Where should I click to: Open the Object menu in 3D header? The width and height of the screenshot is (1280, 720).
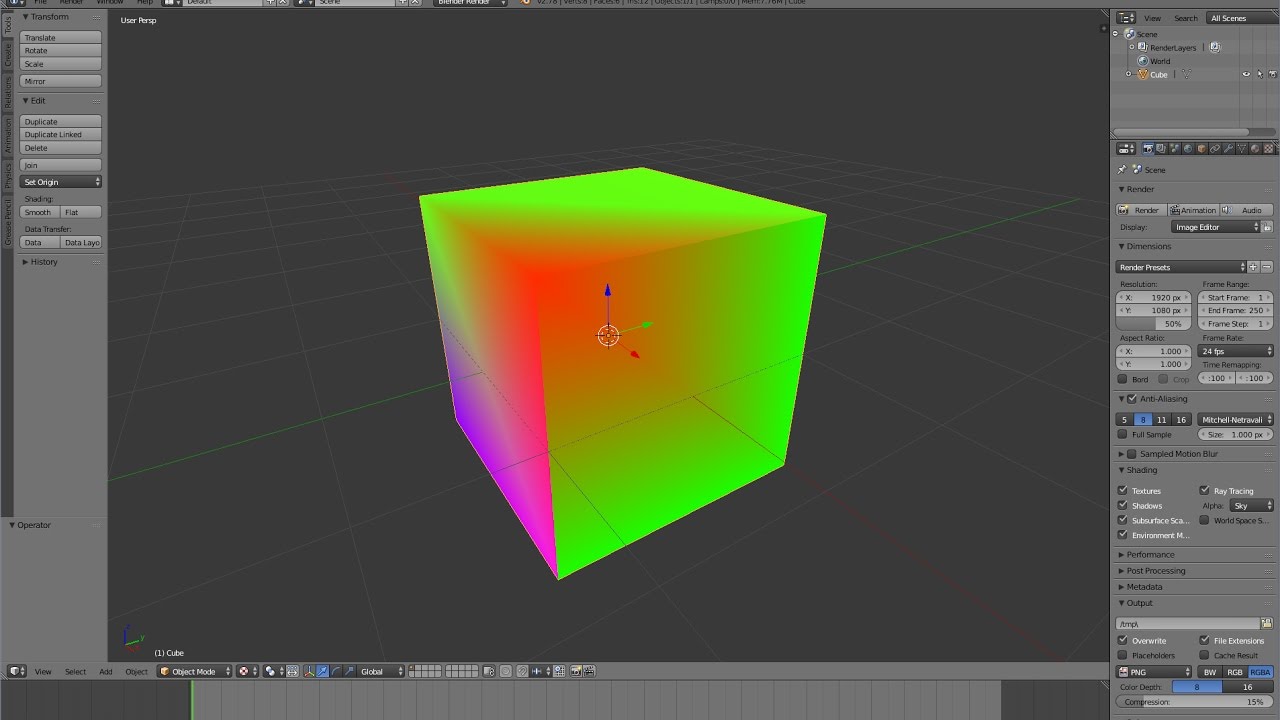pyautogui.click(x=136, y=672)
